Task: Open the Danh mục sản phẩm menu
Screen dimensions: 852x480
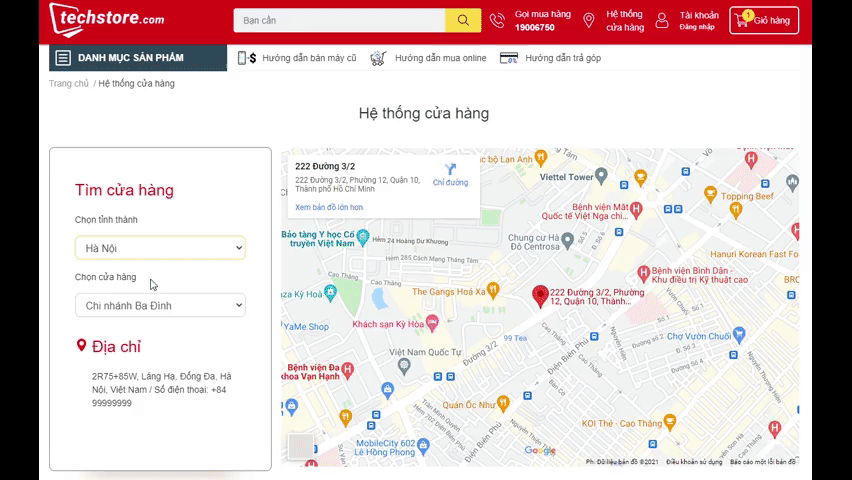Action: pos(138,58)
